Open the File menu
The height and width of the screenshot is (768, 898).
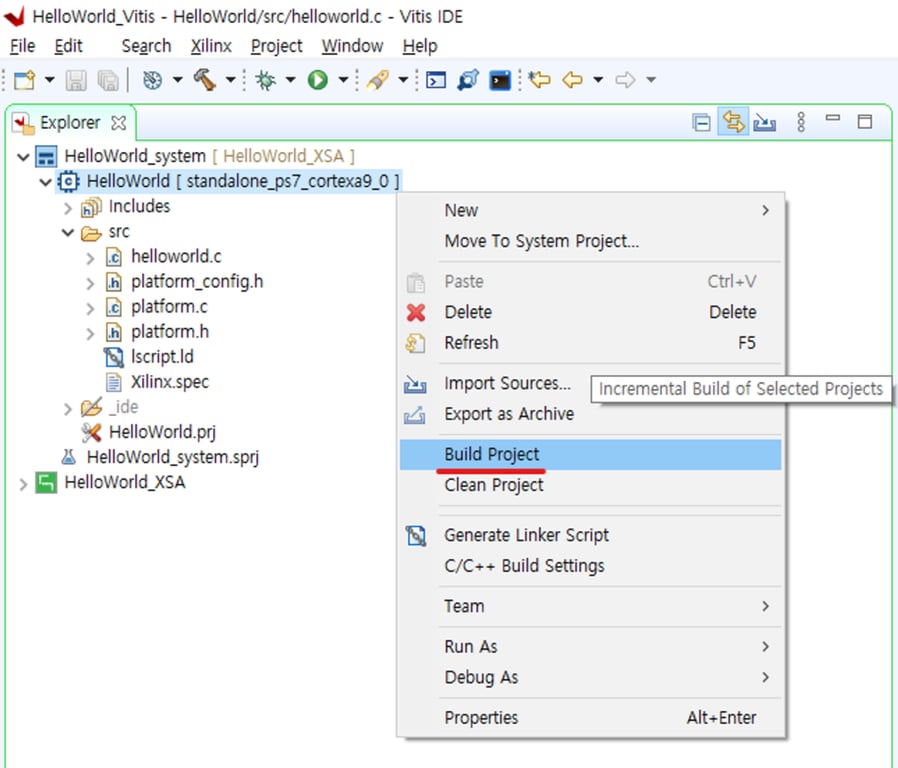23,46
